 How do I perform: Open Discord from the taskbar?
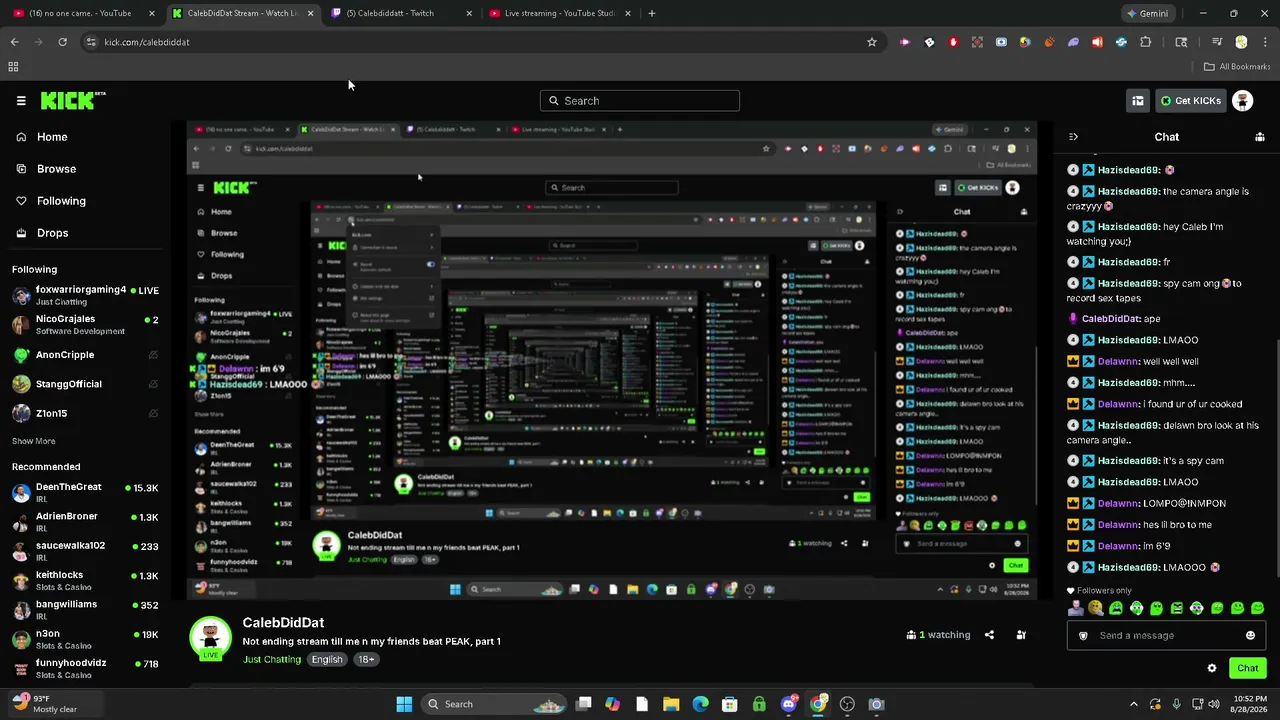(x=789, y=704)
